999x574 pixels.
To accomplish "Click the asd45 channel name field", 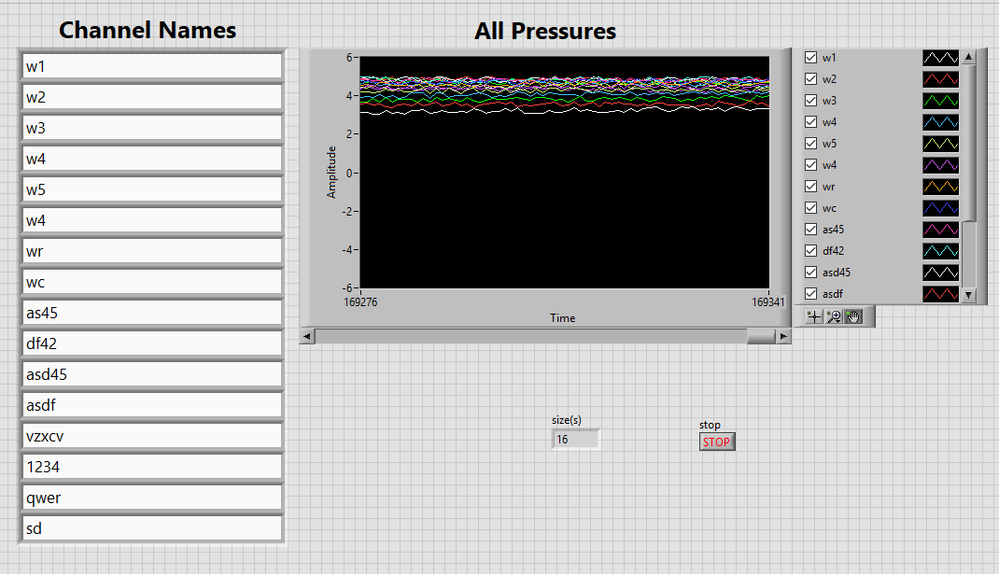I will [152, 374].
